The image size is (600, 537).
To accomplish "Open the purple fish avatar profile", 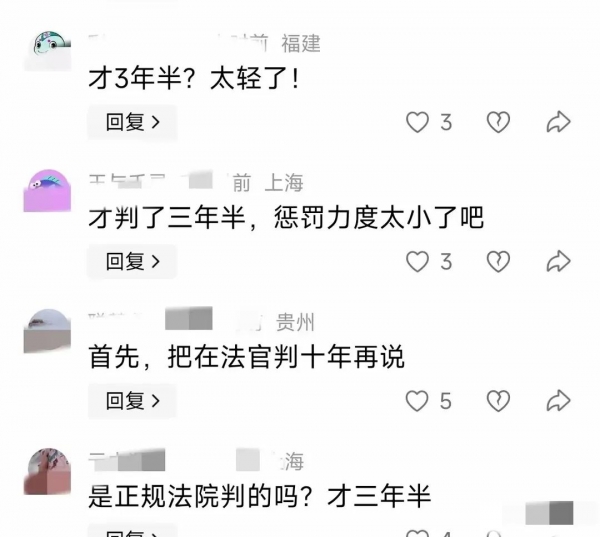I will click(x=47, y=191).
